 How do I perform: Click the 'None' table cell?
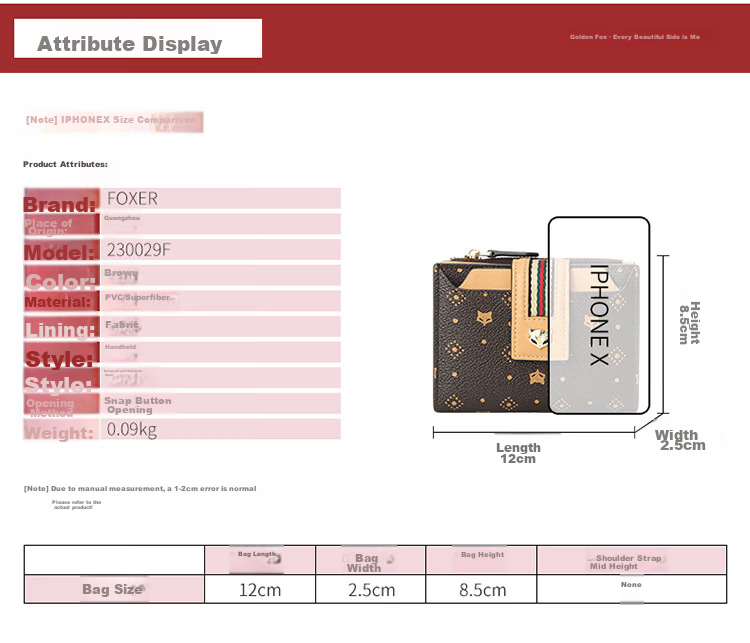[631, 589]
